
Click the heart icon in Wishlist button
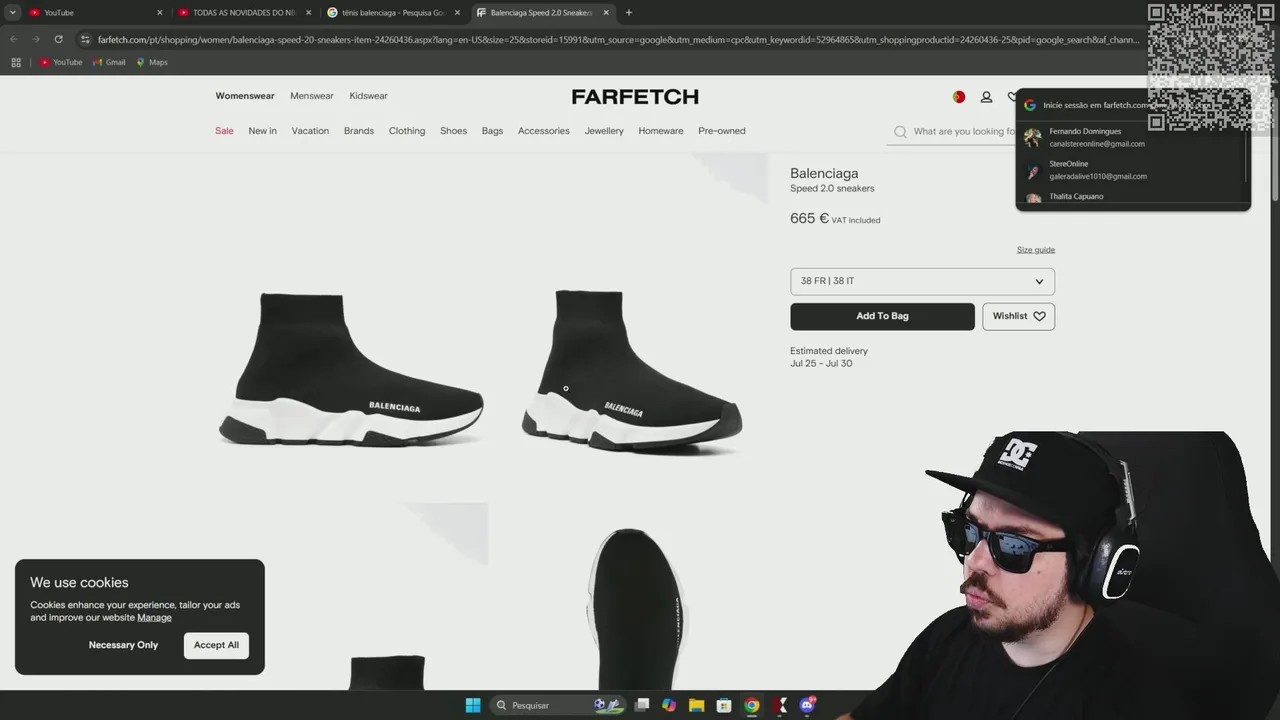(1039, 316)
